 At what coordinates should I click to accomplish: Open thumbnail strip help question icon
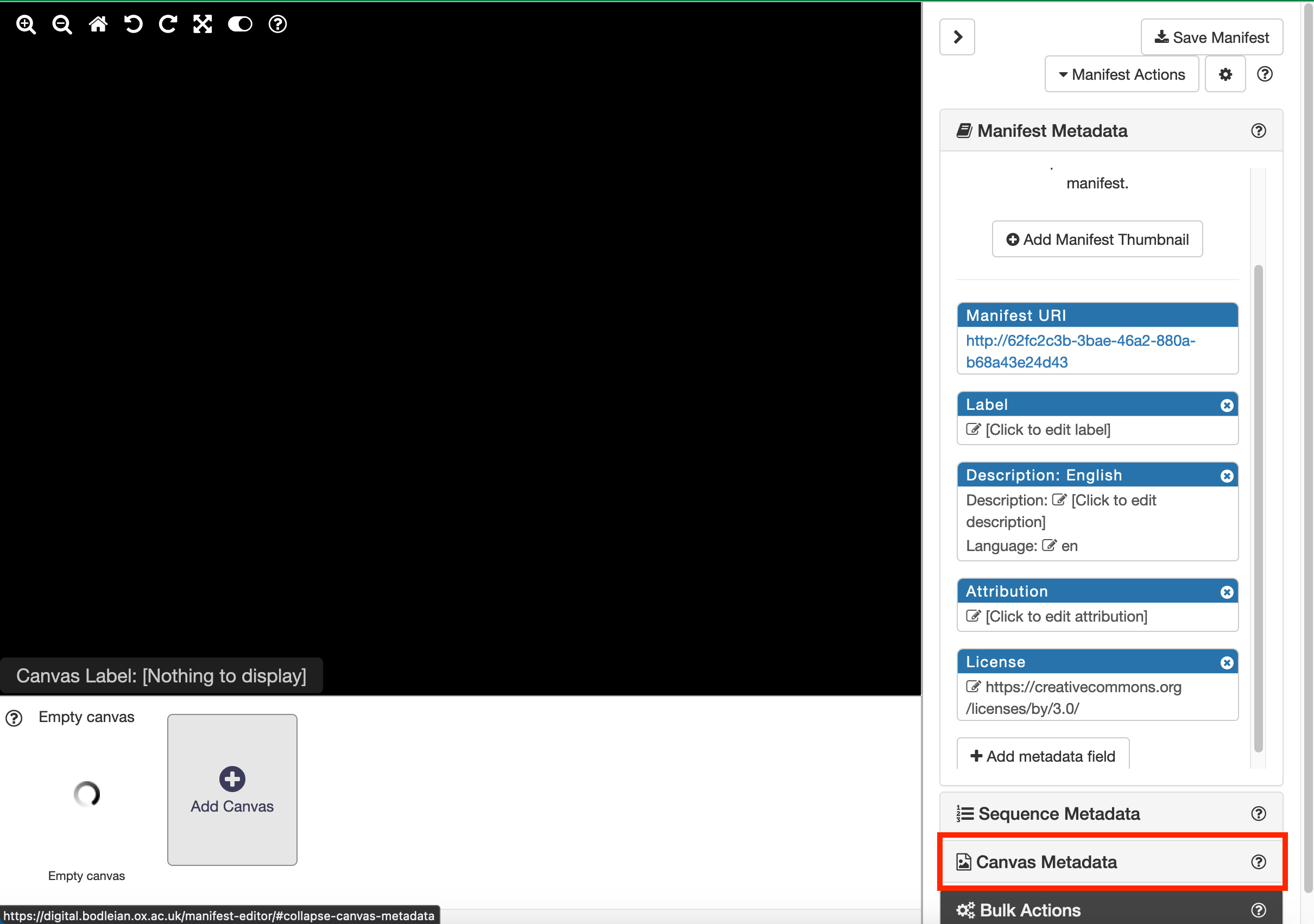(x=14, y=718)
